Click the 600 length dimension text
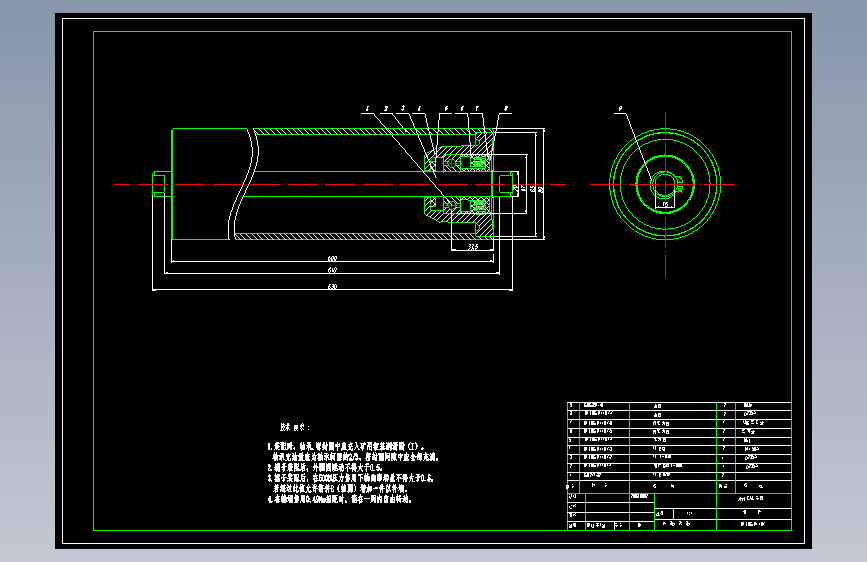 click(x=332, y=258)
